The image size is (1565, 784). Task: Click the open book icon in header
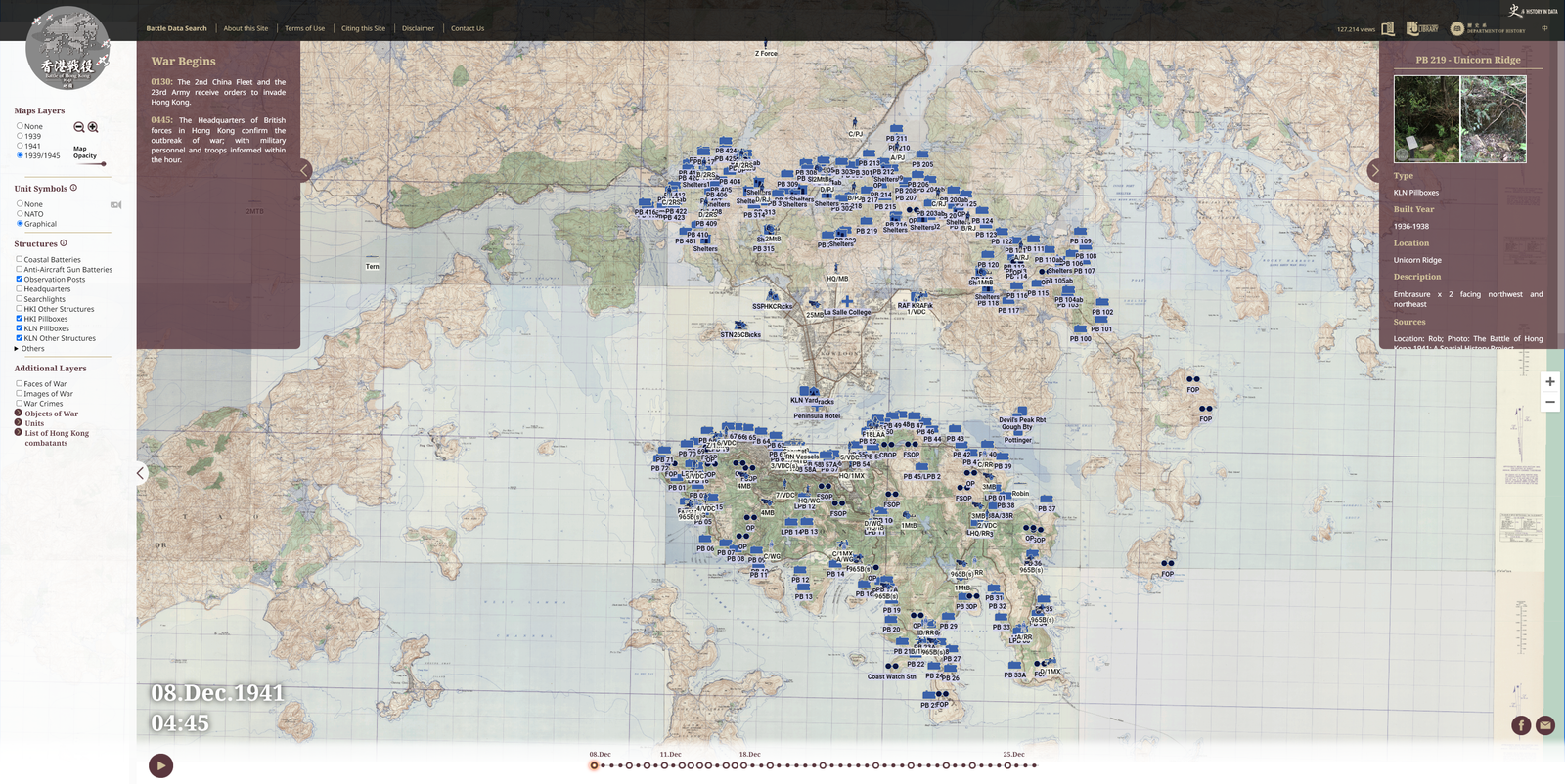[1387, 29]
